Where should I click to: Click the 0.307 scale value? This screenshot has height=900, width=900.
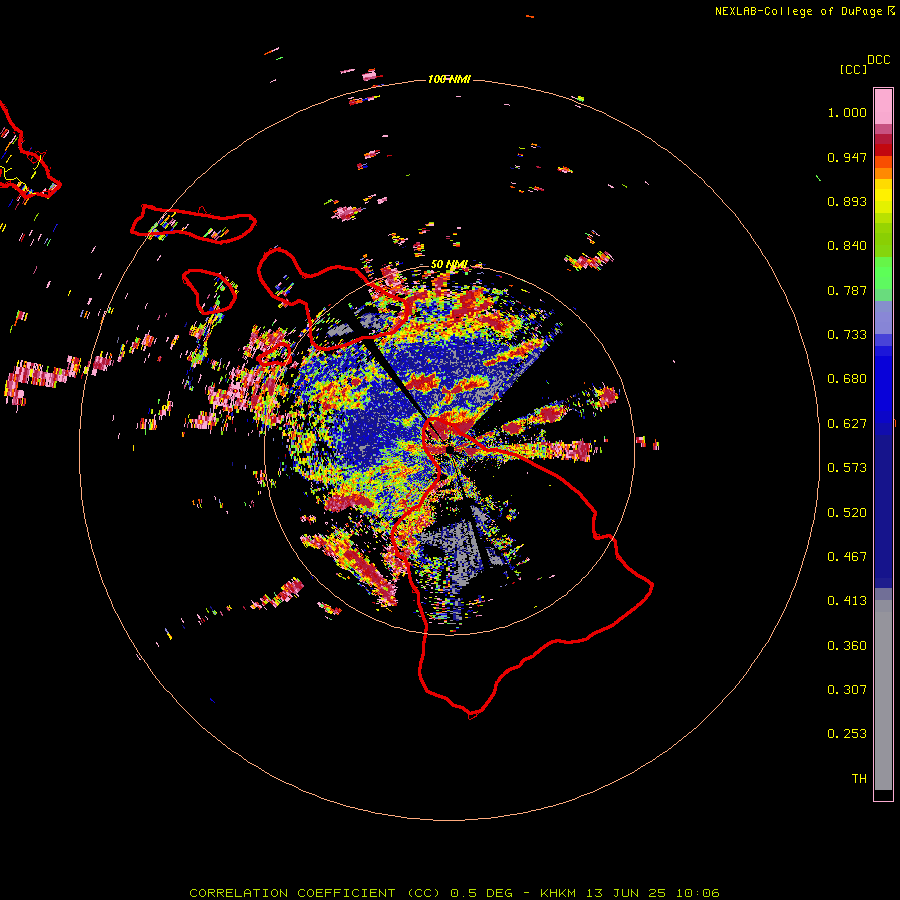[847, 690]
